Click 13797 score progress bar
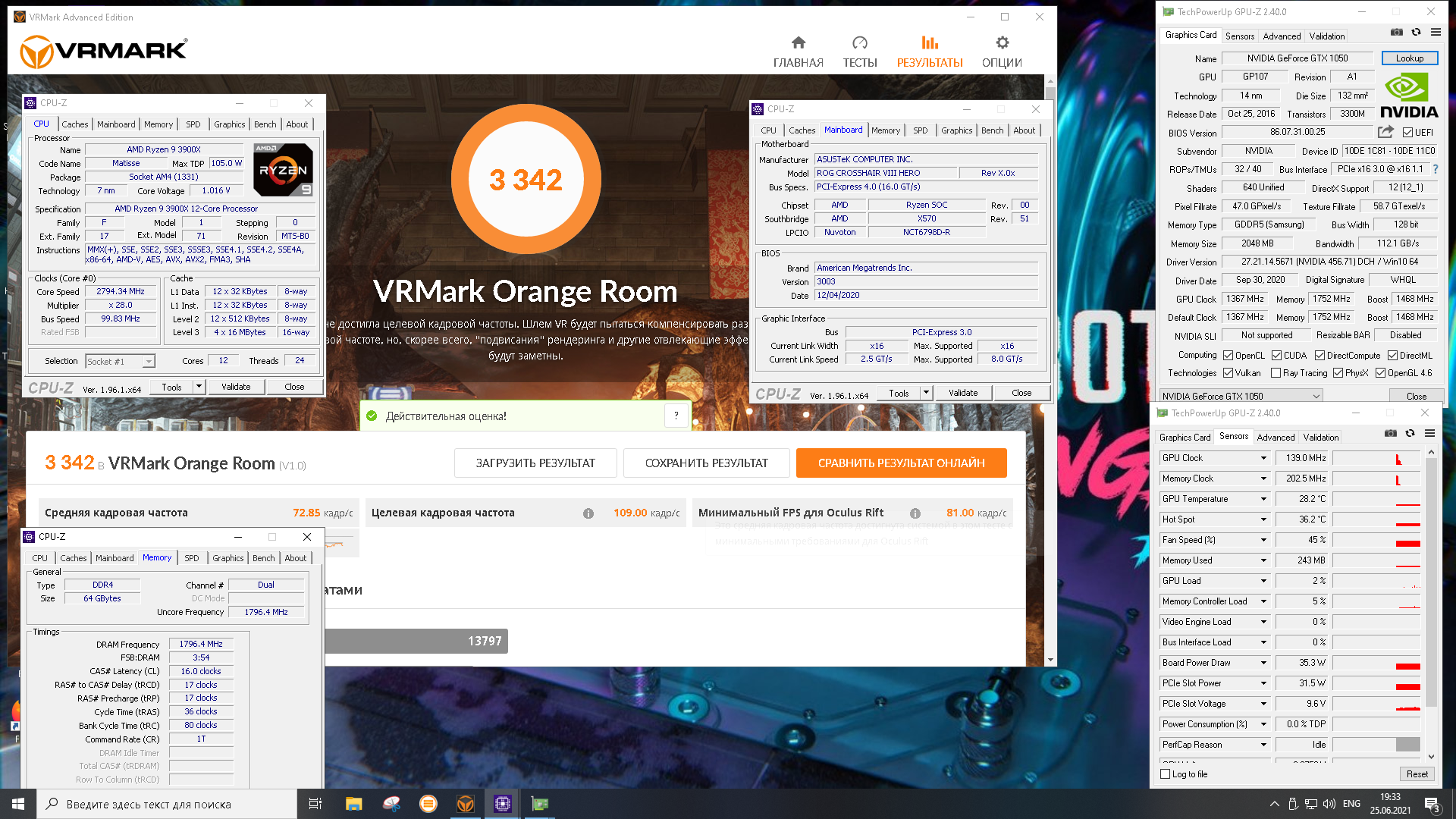 (416, 642)
